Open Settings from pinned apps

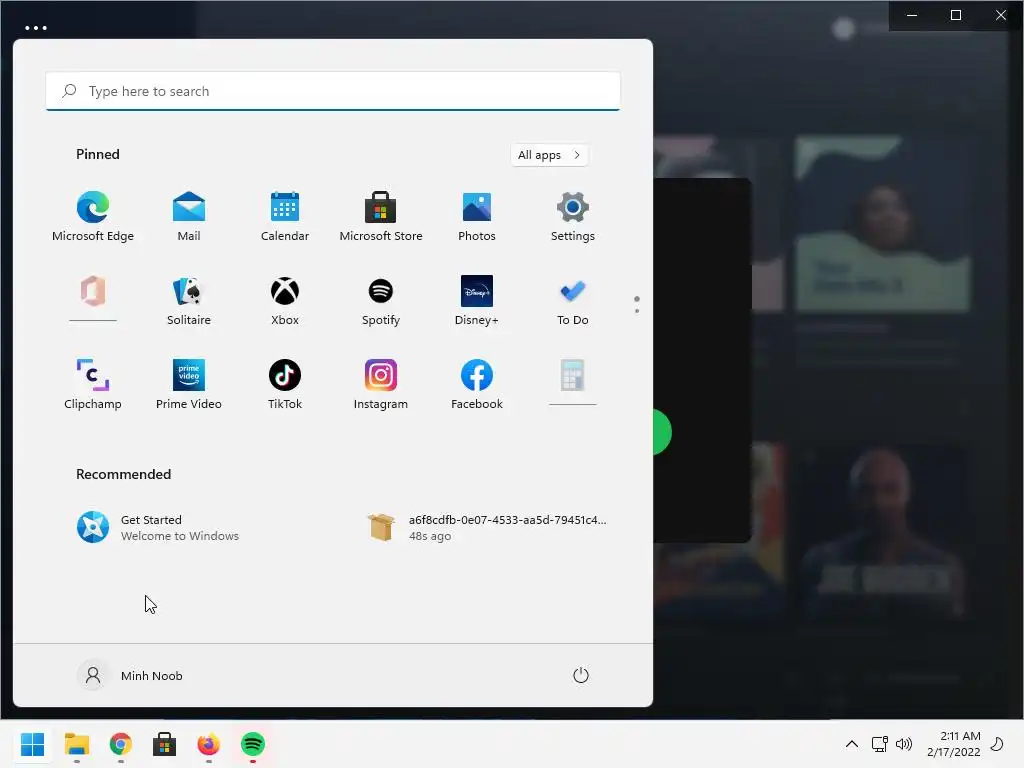pos(573,217)
